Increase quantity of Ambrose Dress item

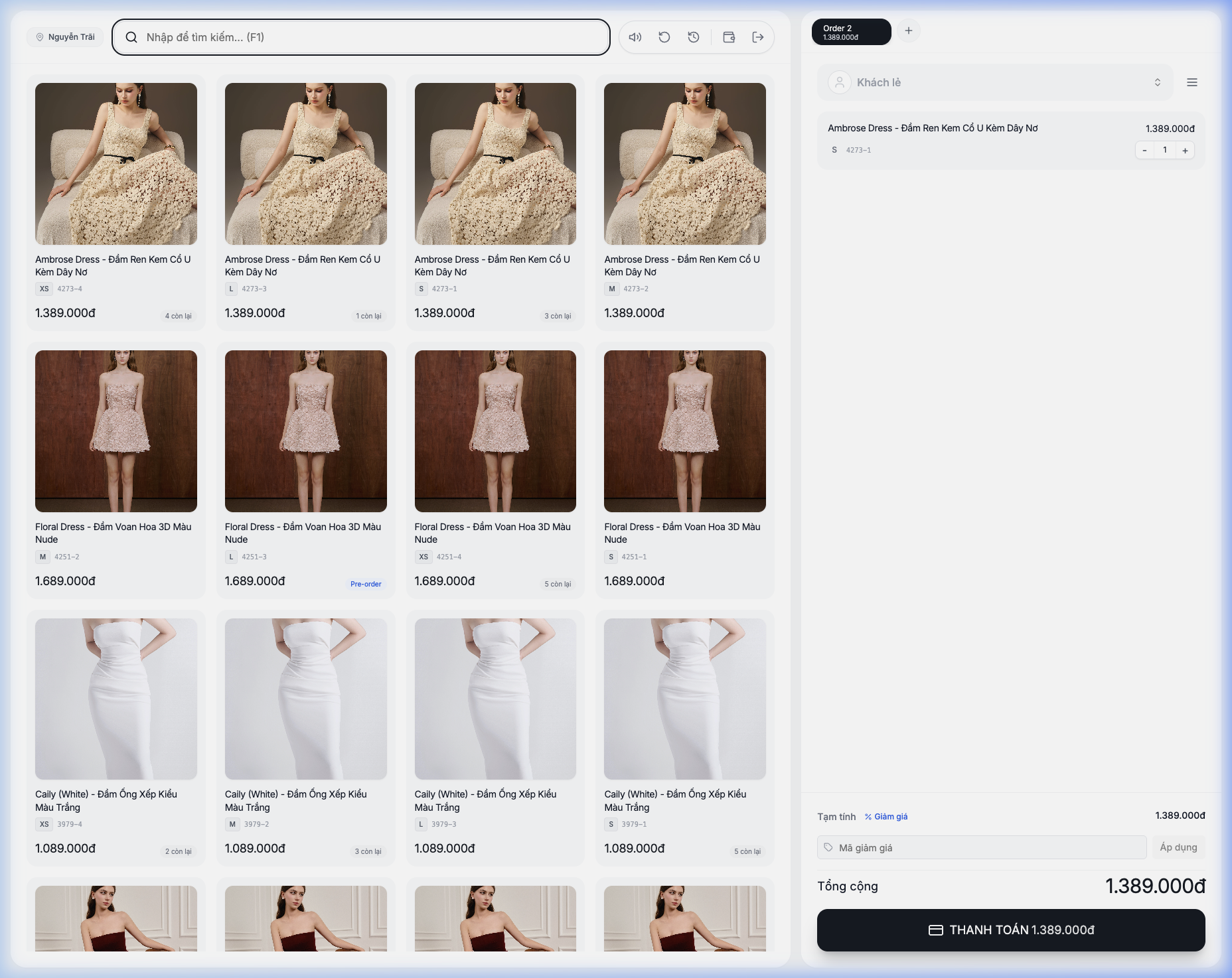1185,150
